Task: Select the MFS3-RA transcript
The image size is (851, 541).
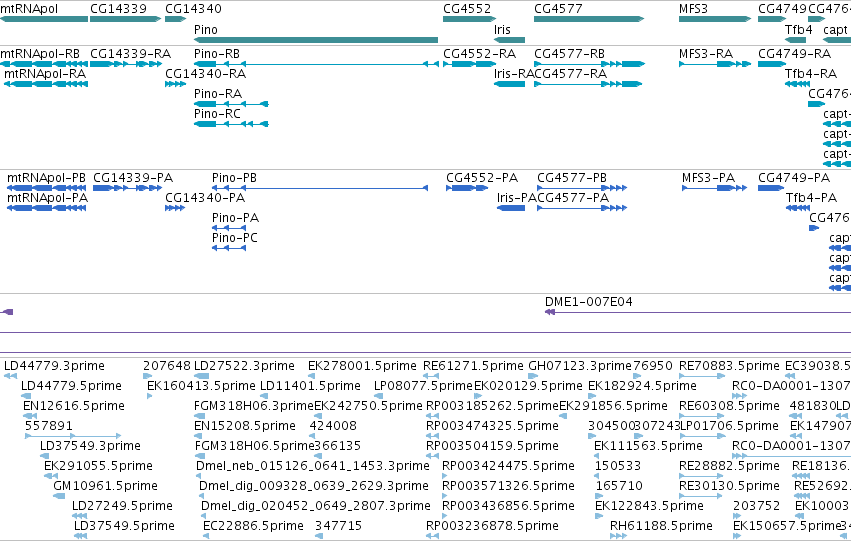Action: point(715,64)
